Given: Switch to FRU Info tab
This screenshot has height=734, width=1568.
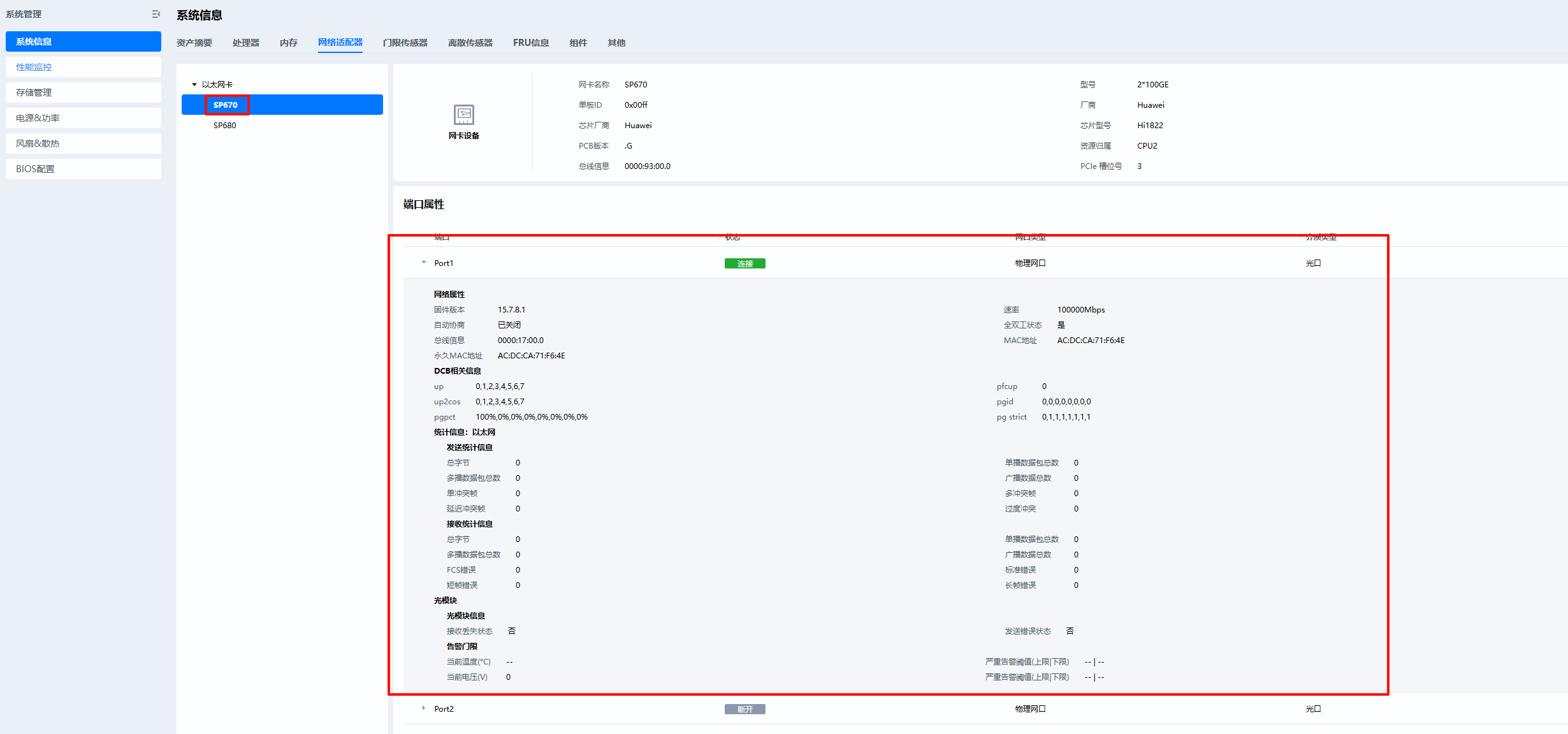Looking at the screenshot, I should click(x=530, y=43).
